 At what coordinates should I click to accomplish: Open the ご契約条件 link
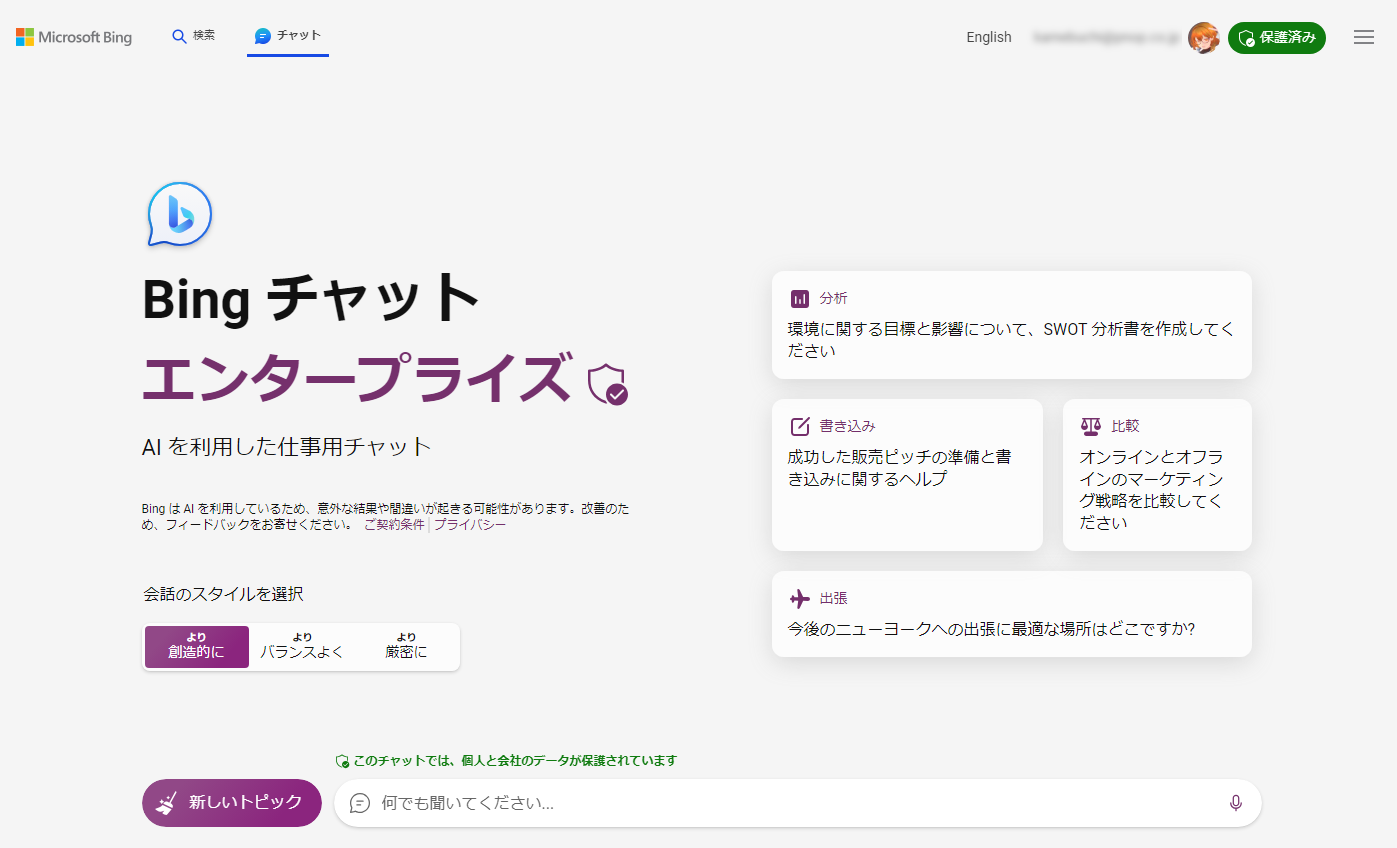click(394, 524)
